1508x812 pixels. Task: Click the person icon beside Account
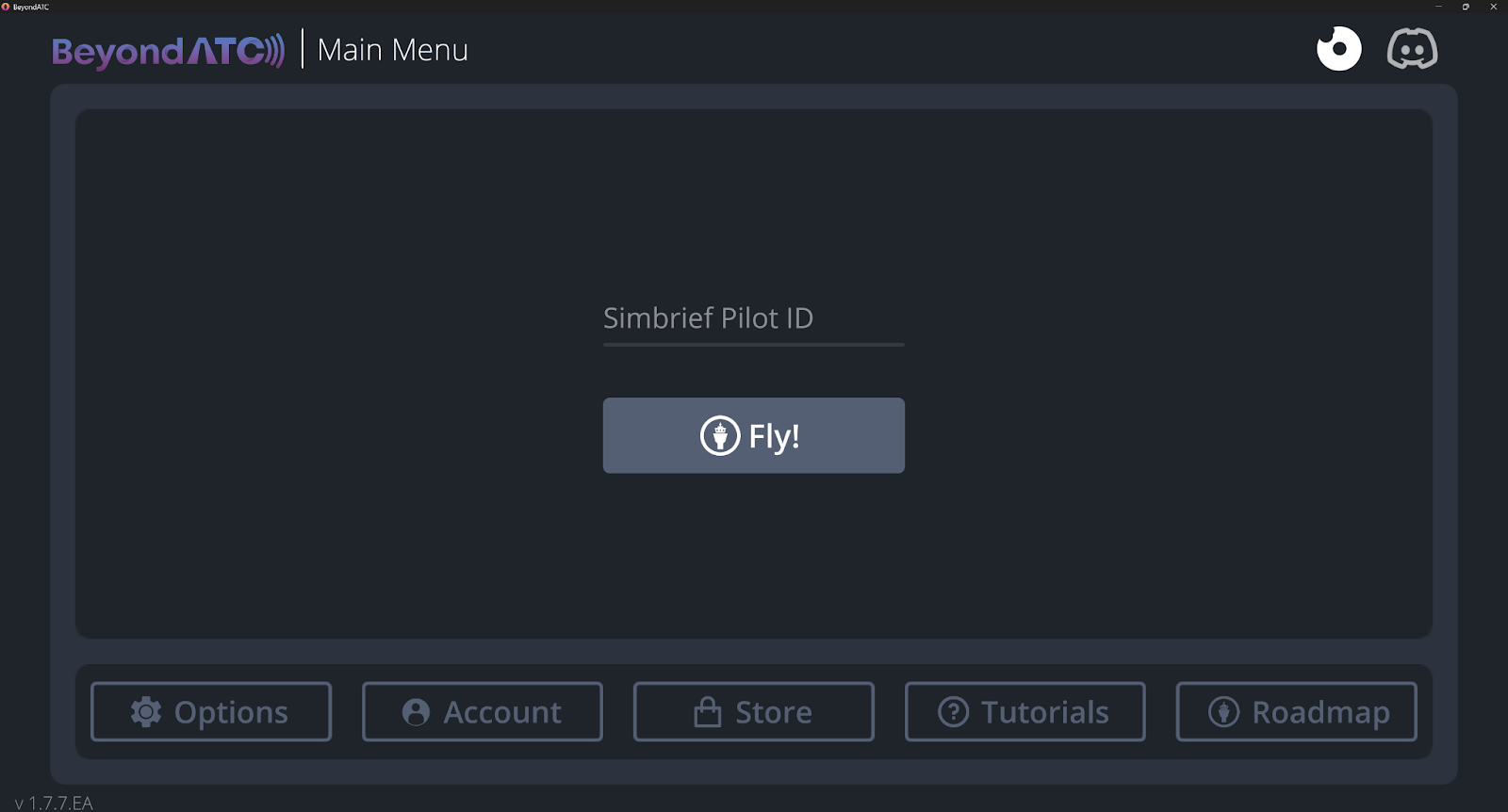click(x=416, y=712)
